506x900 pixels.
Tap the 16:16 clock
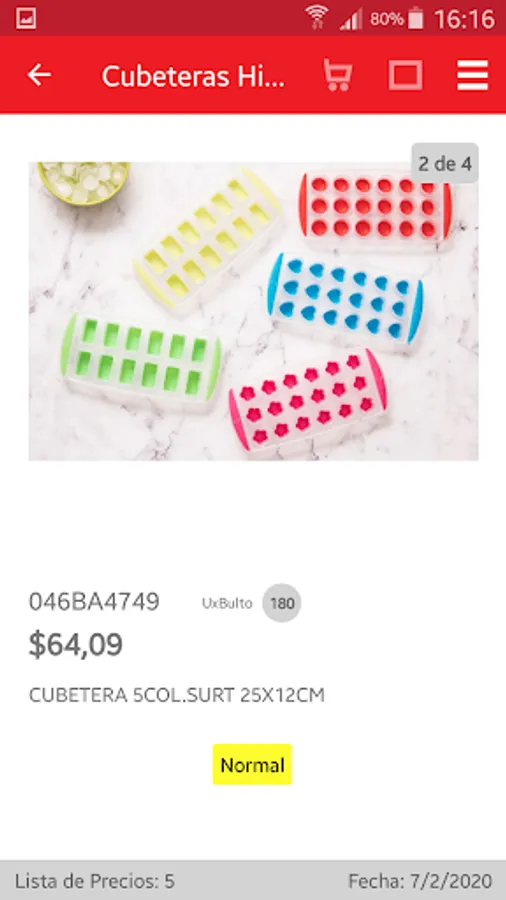coord(464,19)
